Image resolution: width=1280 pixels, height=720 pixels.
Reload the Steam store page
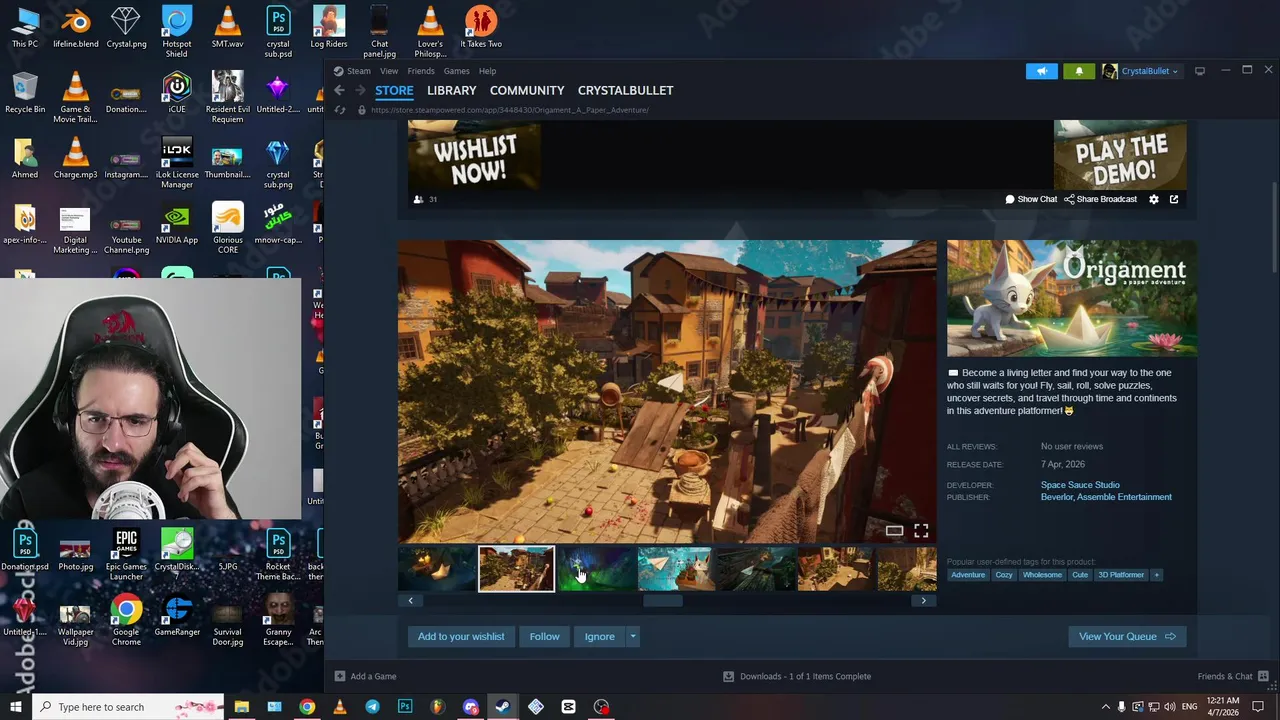(x=340, y=110)
